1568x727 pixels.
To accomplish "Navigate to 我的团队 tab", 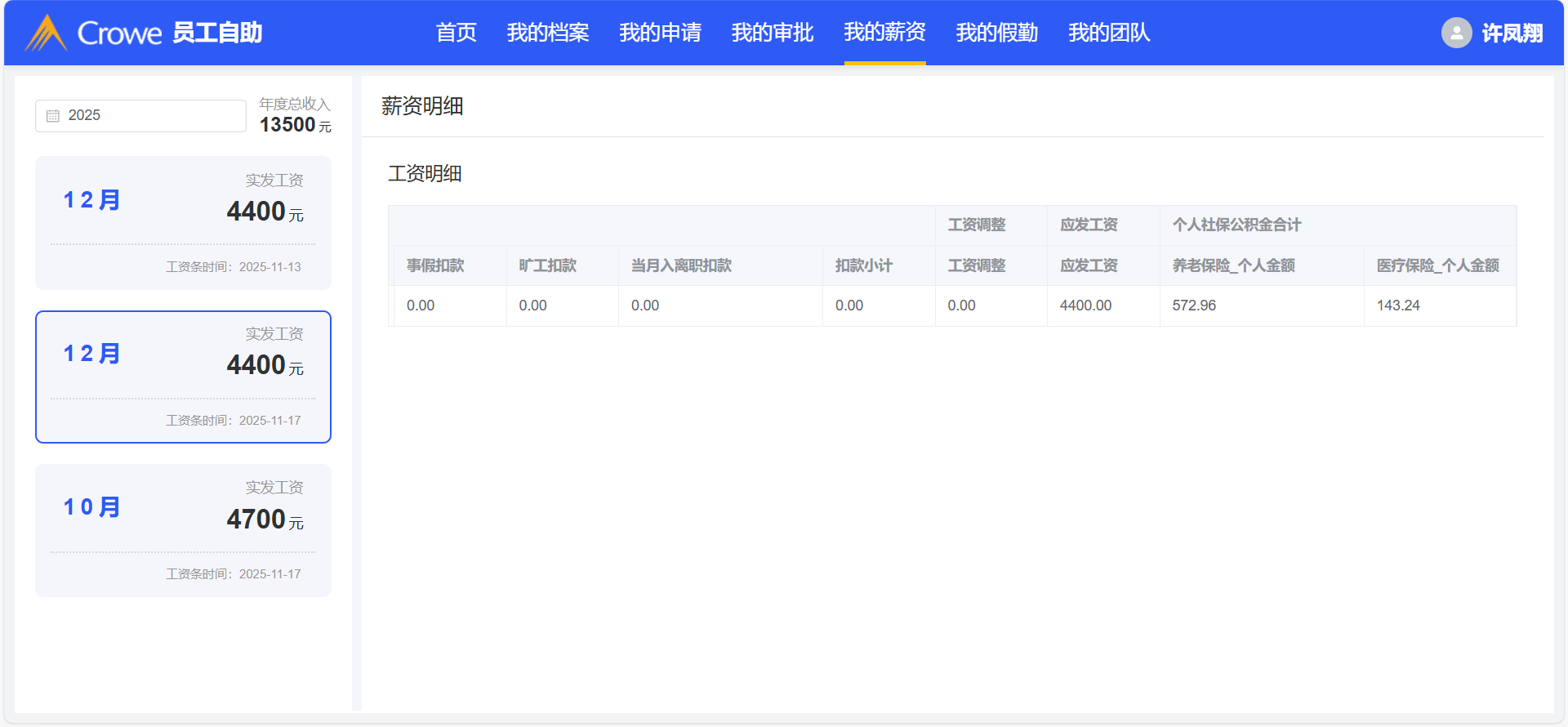I will point(1109,33).
